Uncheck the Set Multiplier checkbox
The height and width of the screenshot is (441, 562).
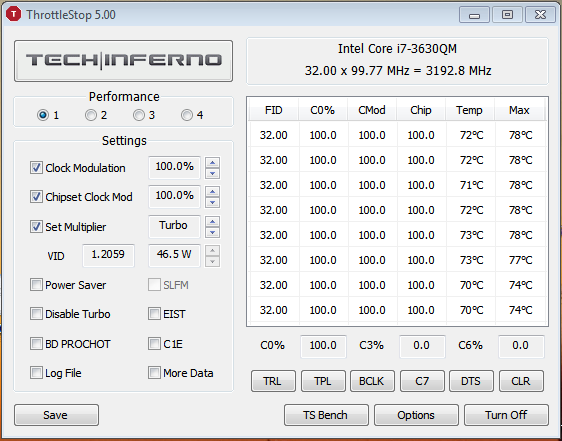(x=36, y=227)
